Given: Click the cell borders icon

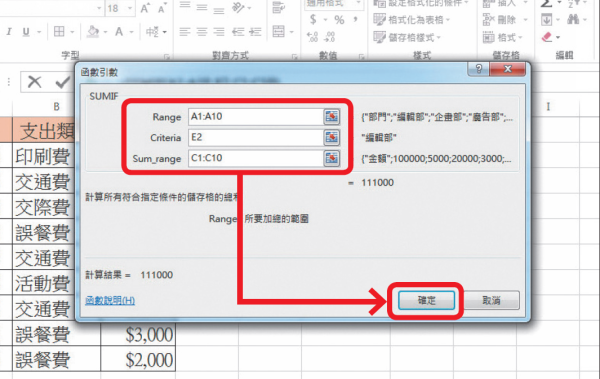Looking at the screenshot, I should pos(59,31).
